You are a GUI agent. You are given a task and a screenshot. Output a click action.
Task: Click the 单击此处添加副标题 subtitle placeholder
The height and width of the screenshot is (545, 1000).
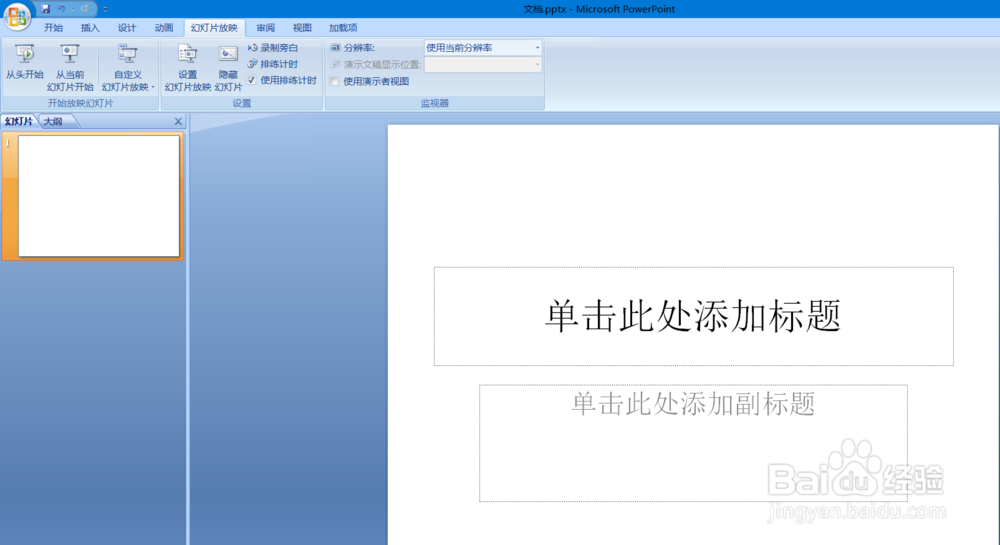point(693,443)
